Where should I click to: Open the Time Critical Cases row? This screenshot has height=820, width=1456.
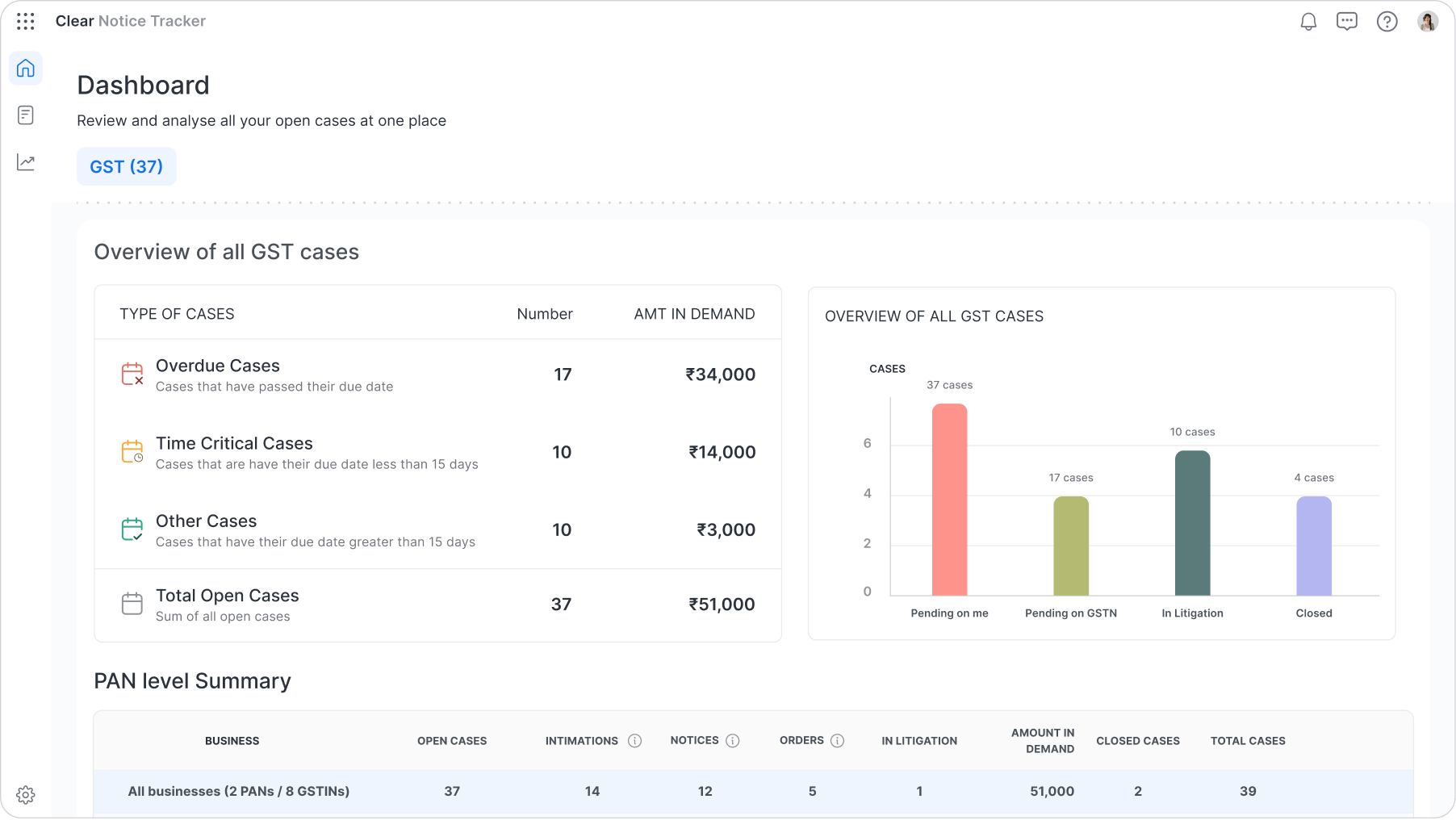coord(437,453)
